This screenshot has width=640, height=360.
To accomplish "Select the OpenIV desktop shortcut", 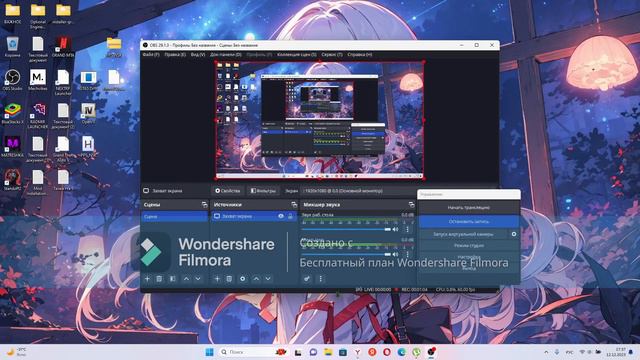I will pos(88,113).
